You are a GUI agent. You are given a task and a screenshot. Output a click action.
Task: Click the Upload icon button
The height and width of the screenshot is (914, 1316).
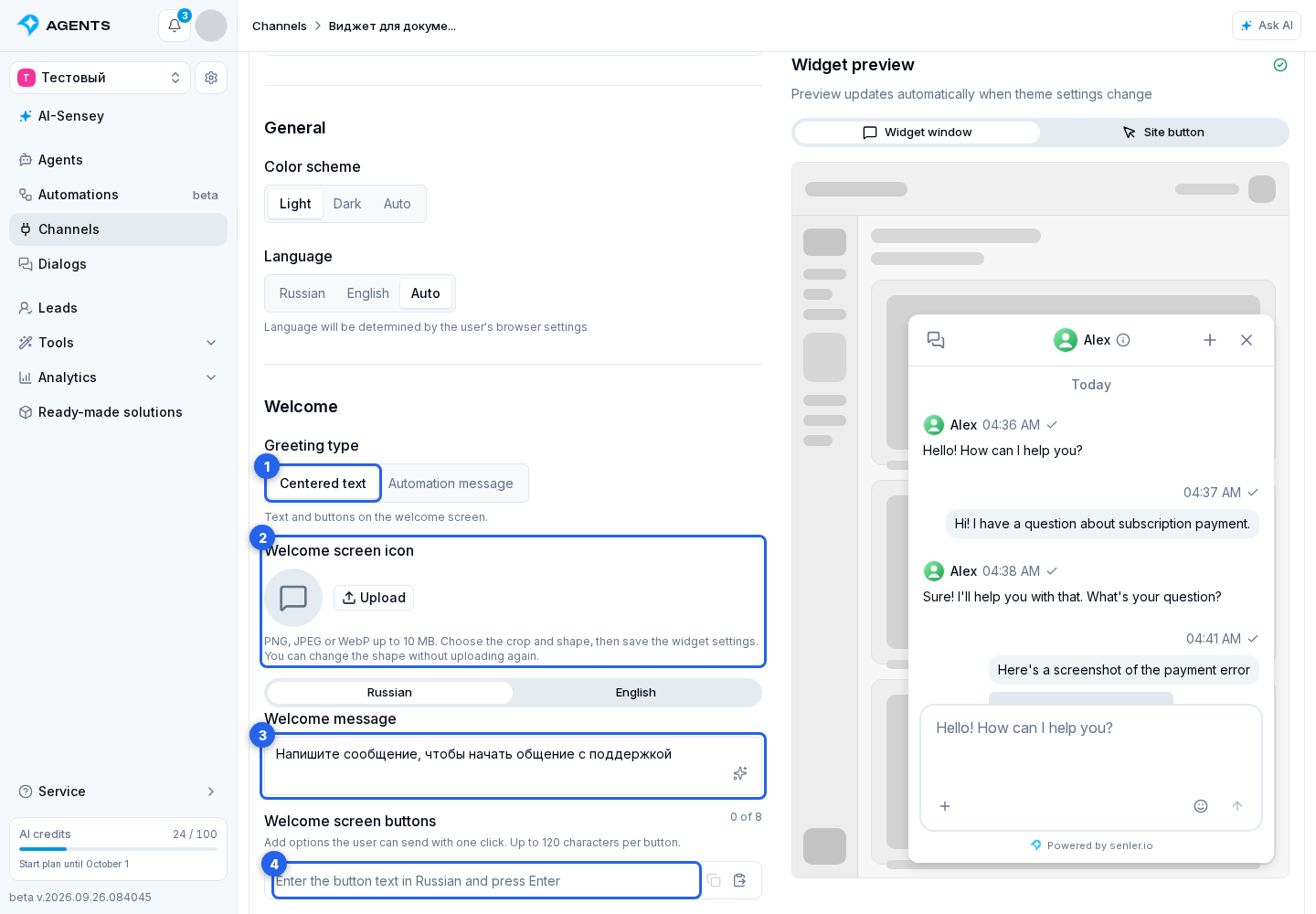pos(374,598)
